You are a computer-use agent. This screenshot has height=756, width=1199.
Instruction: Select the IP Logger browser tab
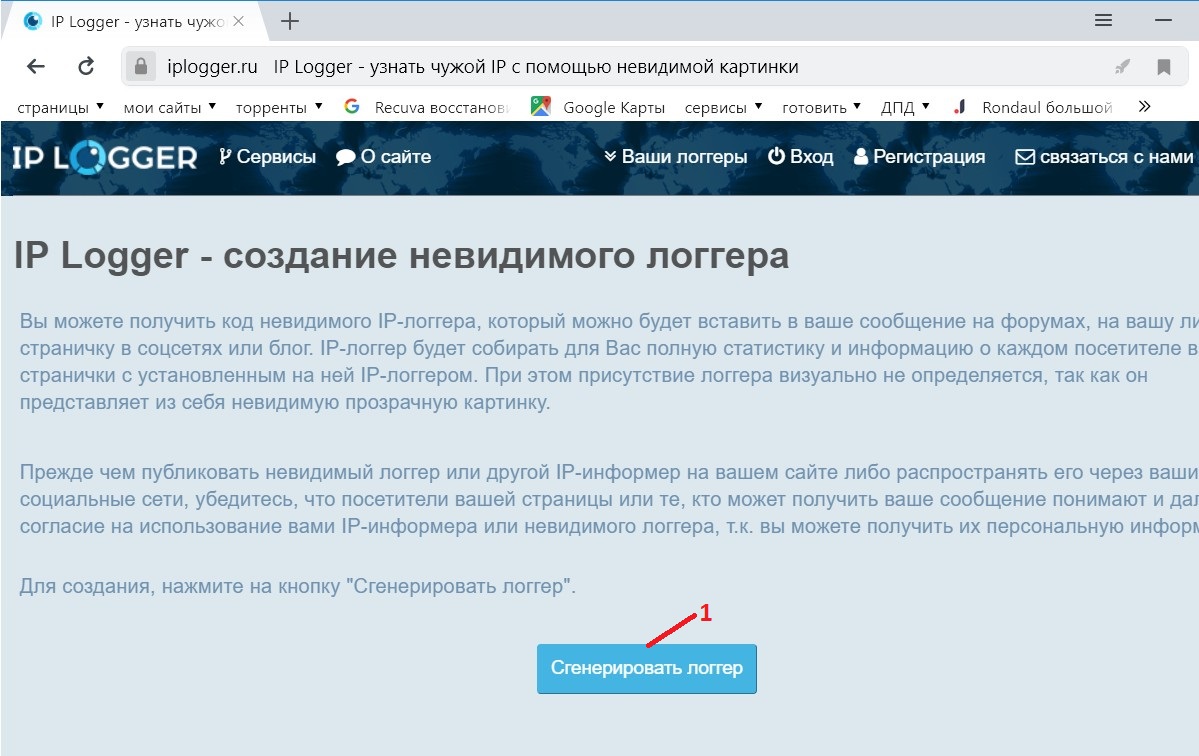[134, 21]
